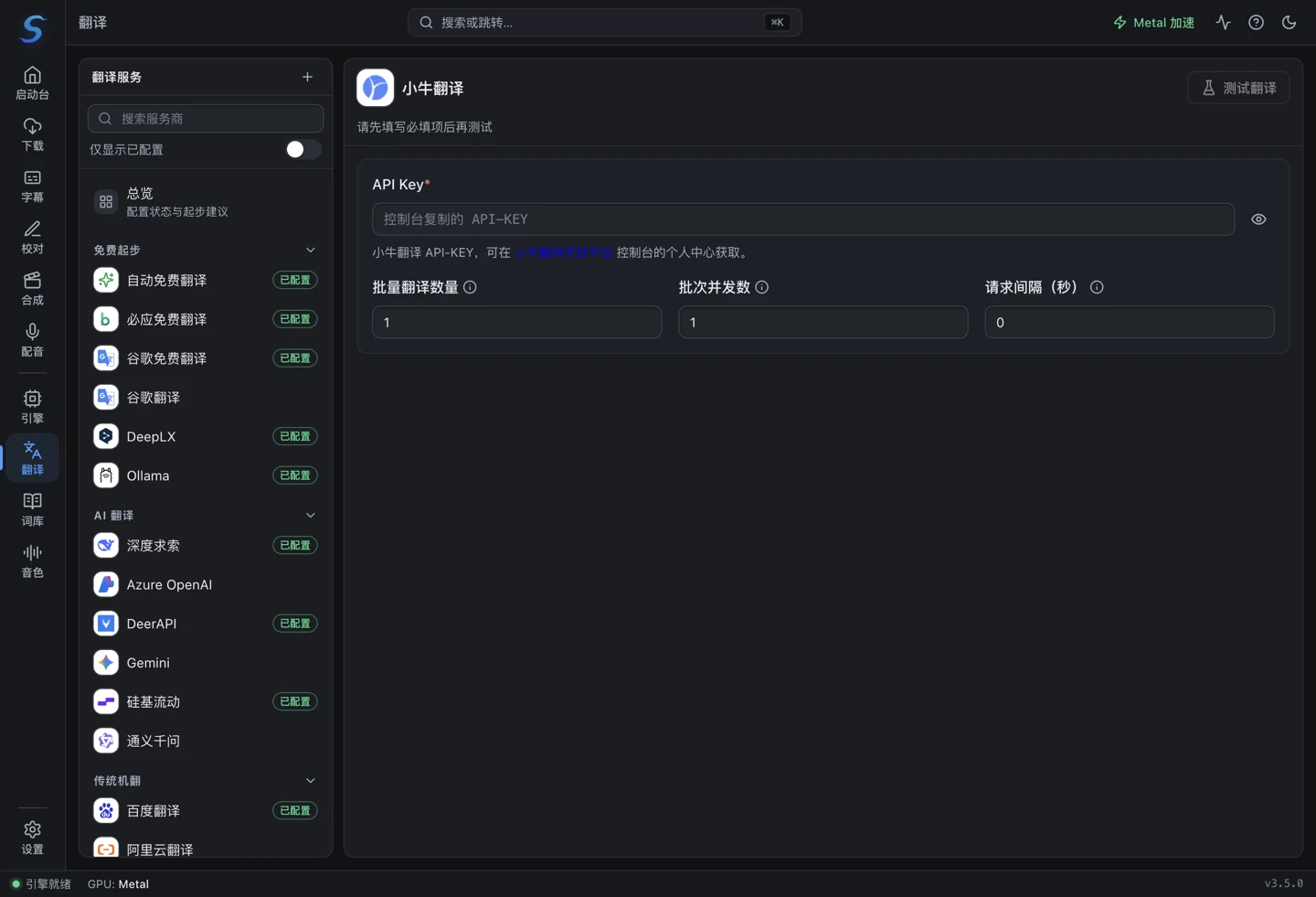Select Ollama service

point(206,475)
